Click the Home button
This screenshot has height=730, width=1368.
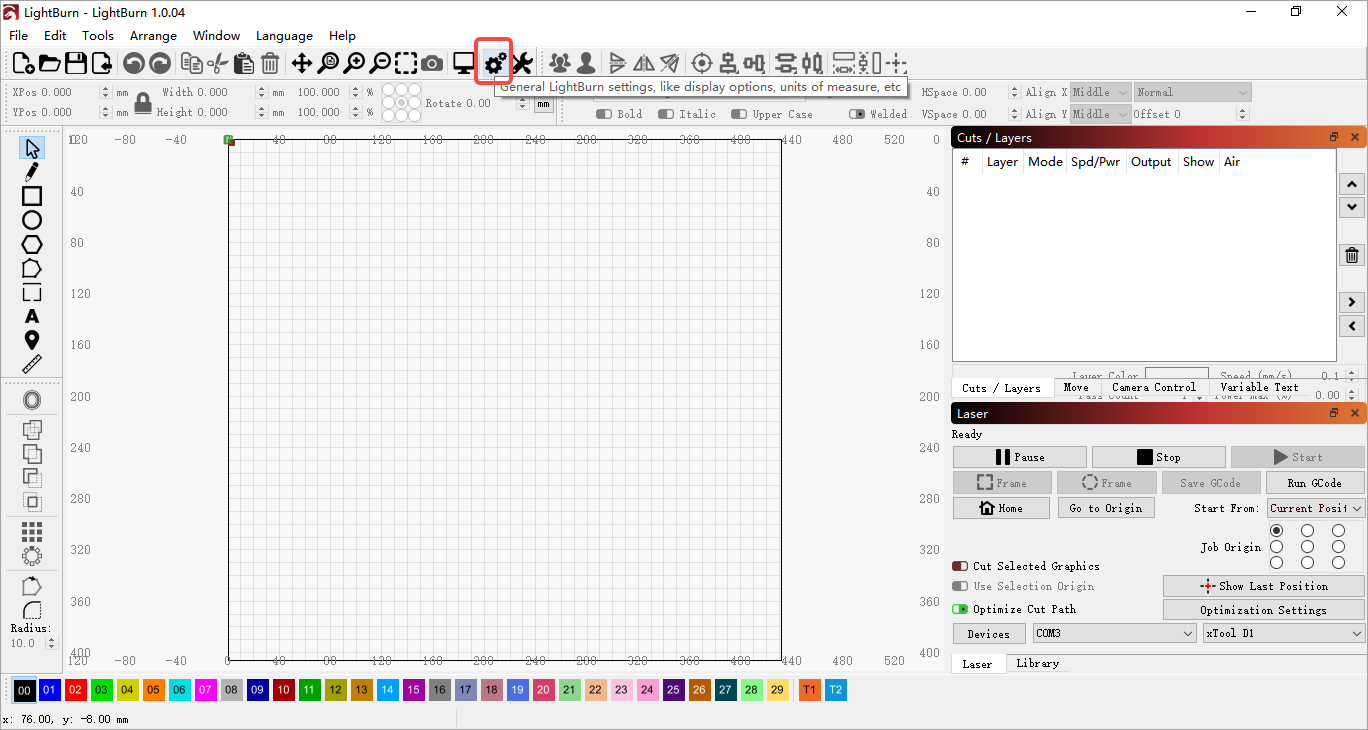pos(1001,508)
